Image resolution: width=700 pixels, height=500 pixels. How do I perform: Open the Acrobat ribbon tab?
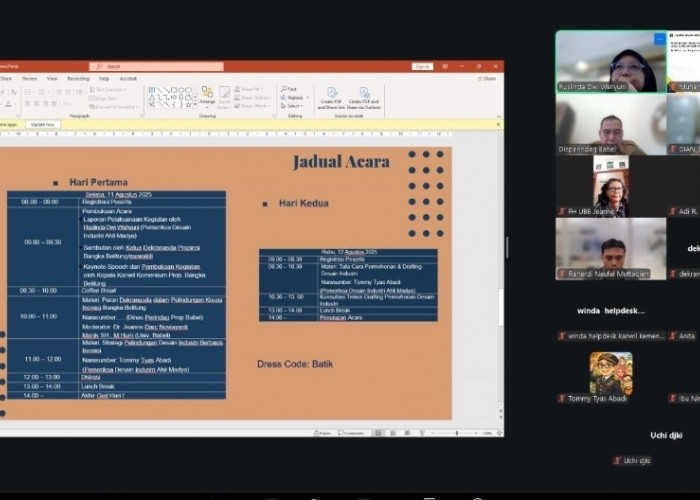128,79
